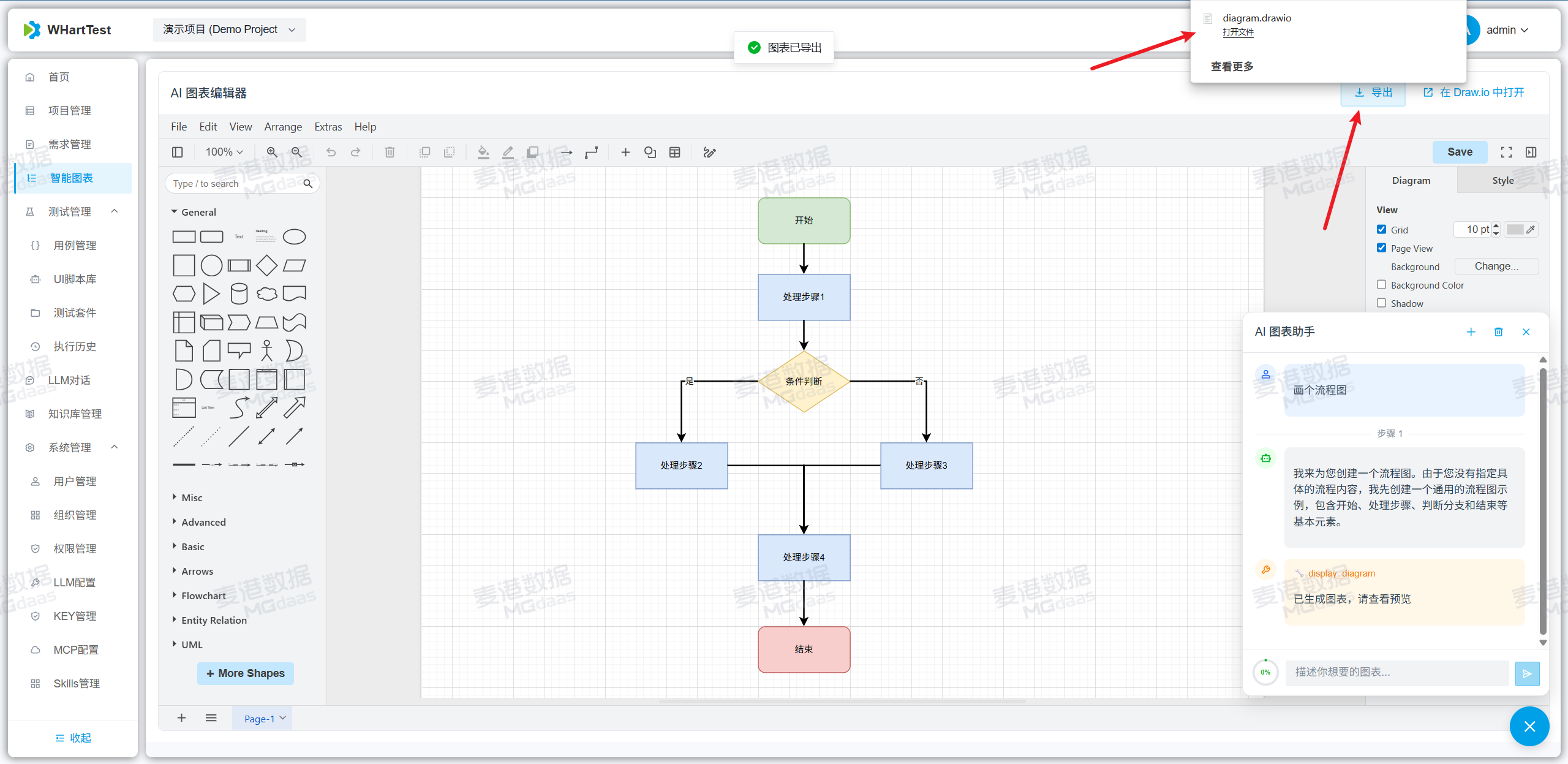Screen dimensions: 1568x764
Task: Enable the Shadow checkbox
Action: [1382, 303]
